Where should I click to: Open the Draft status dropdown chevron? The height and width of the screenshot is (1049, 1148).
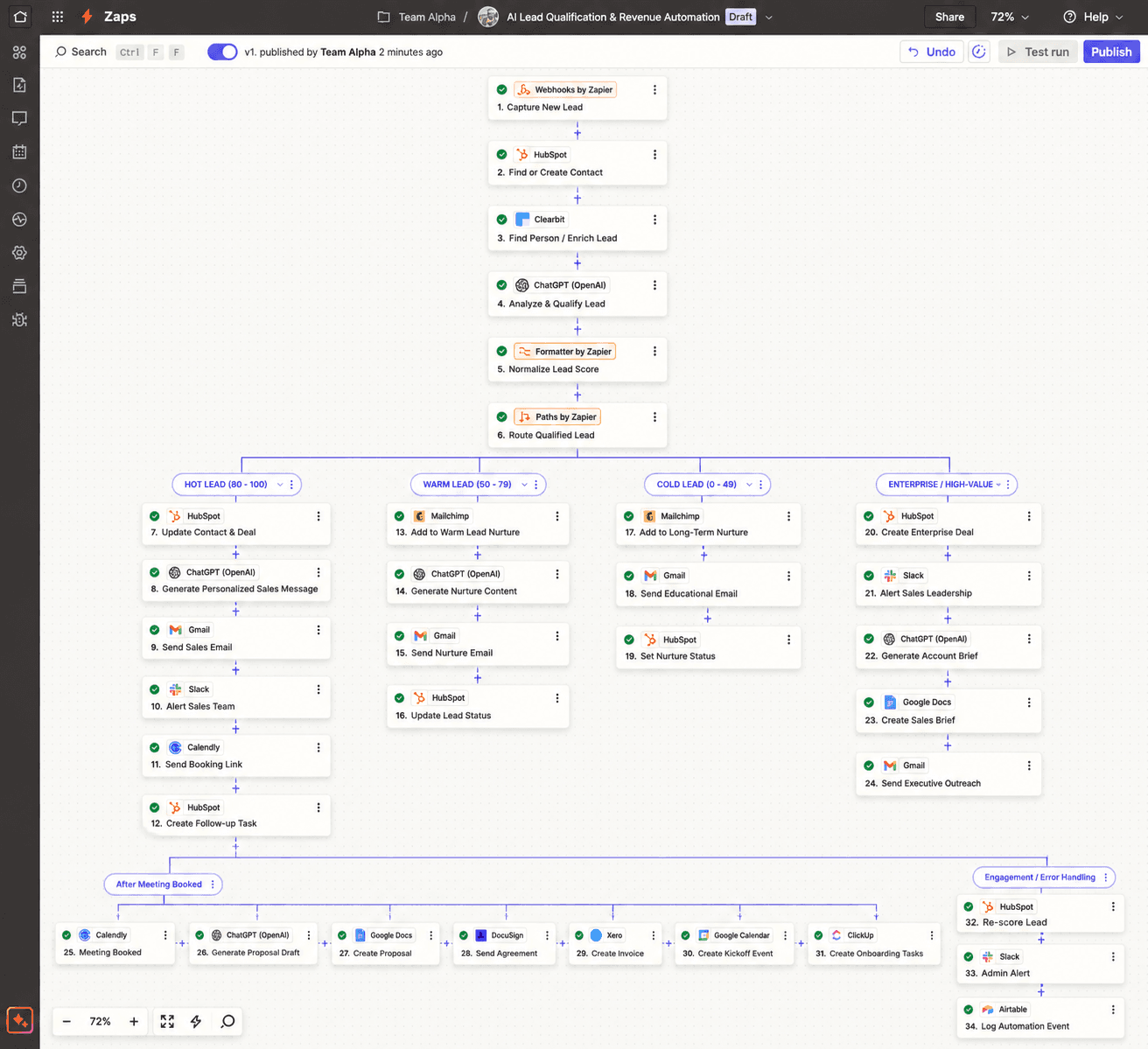pos(769,17)
